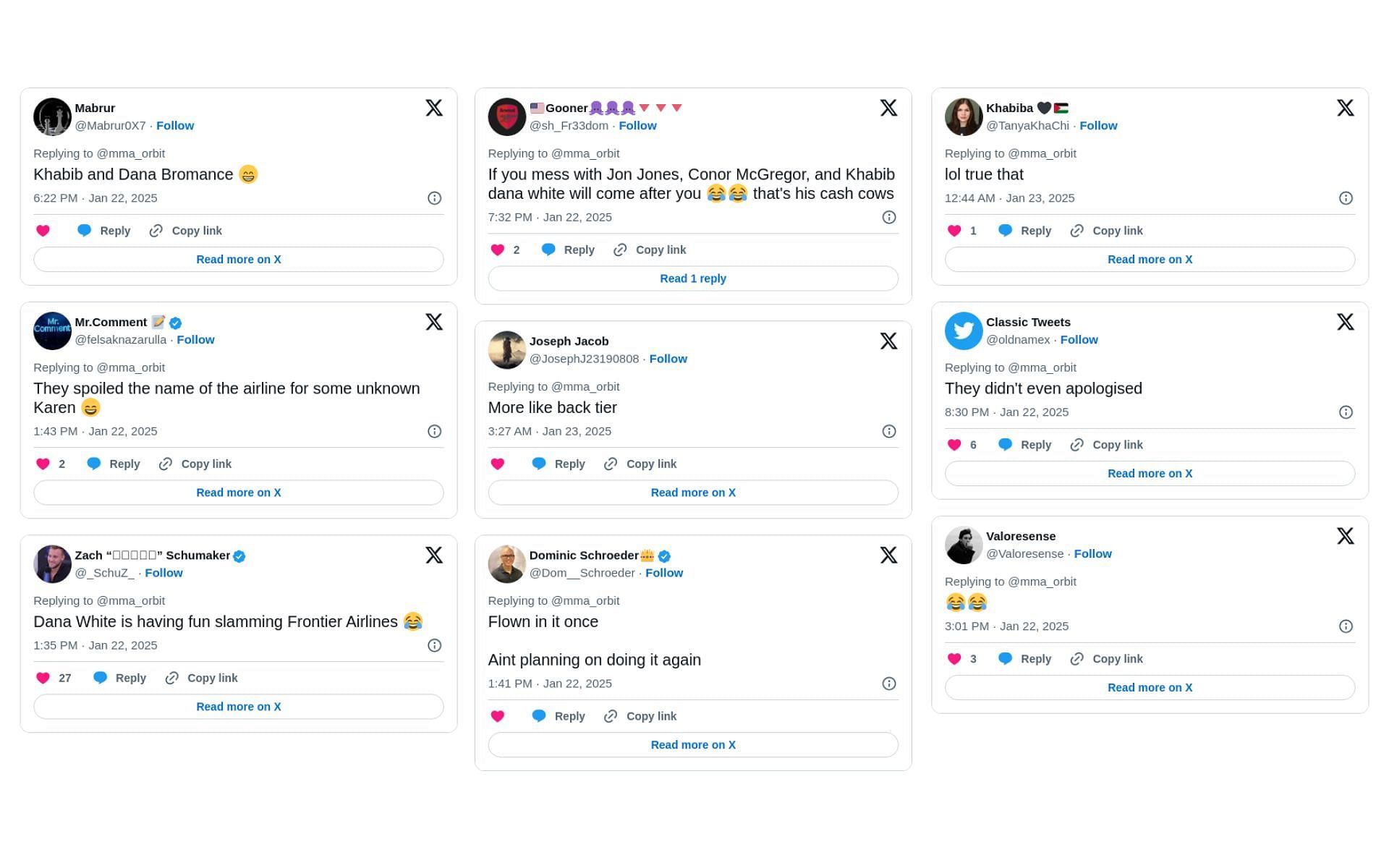Click the info icon on Valoresense's tweet

(x=1347, y=625)
